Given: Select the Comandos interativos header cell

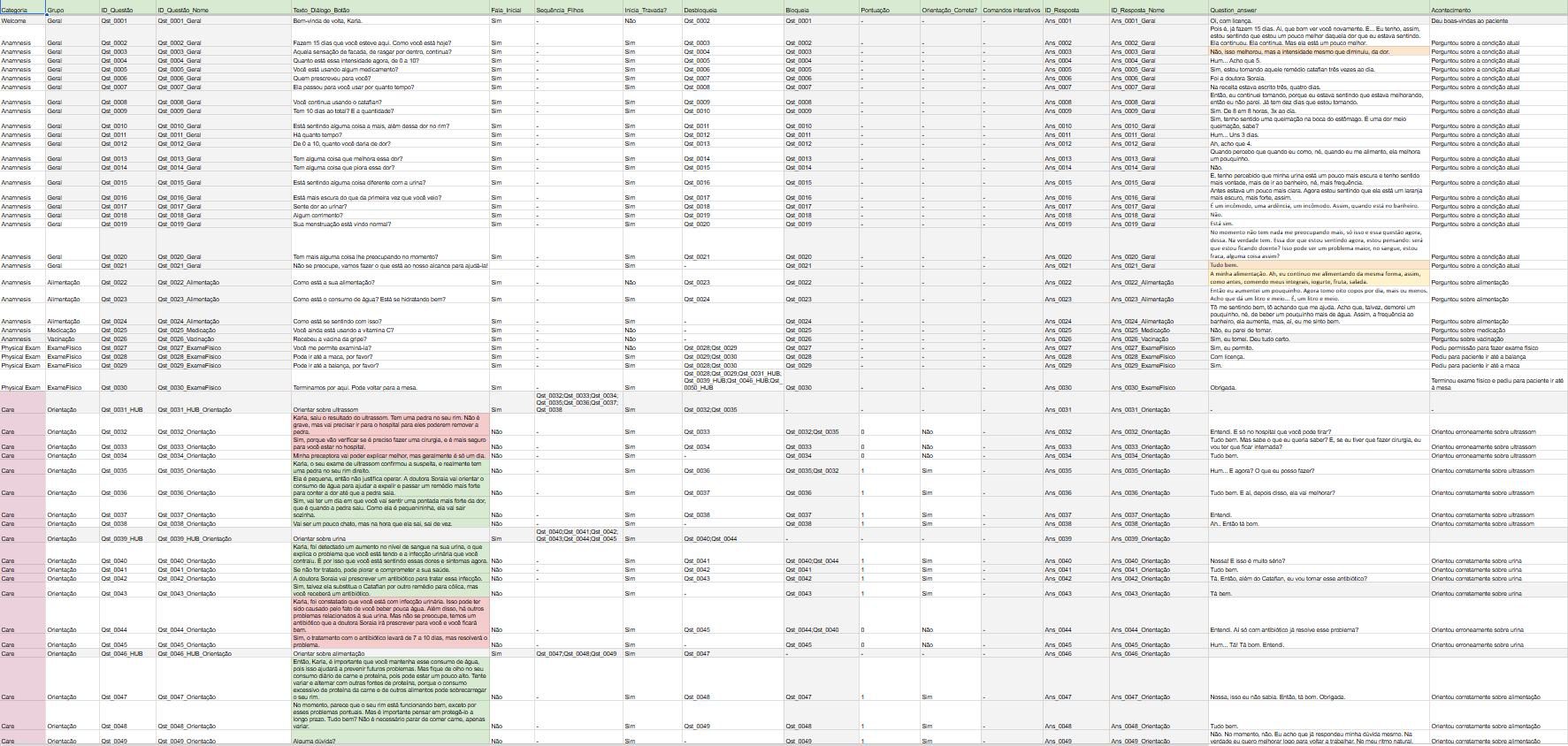Looking at the screenshot, I should pyautogui.click(x=1013, y=10).
